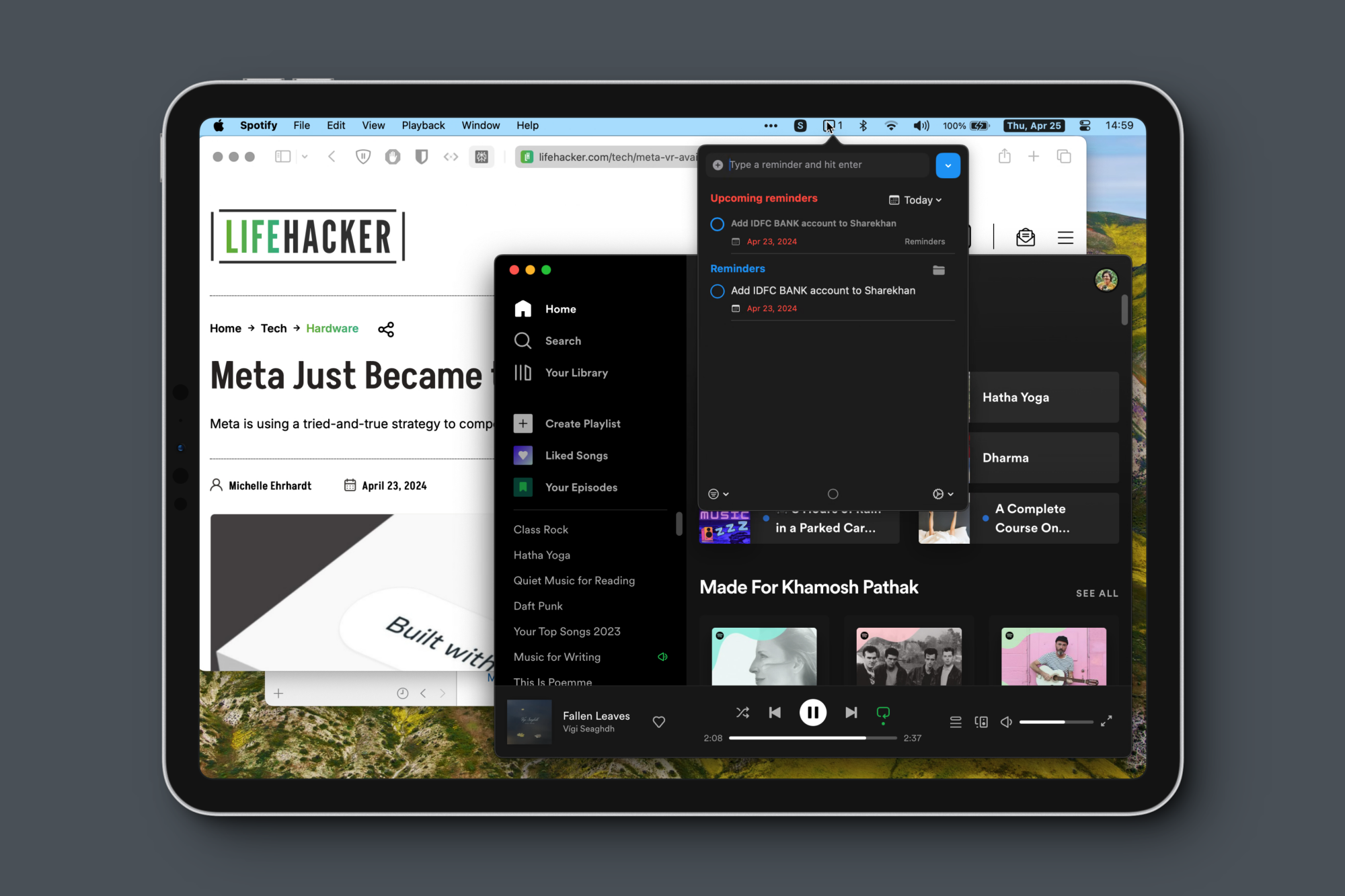The image size is (1345, 896).
Task: Select Playback menu in Spotify menu bar
Action: (424, 126)
